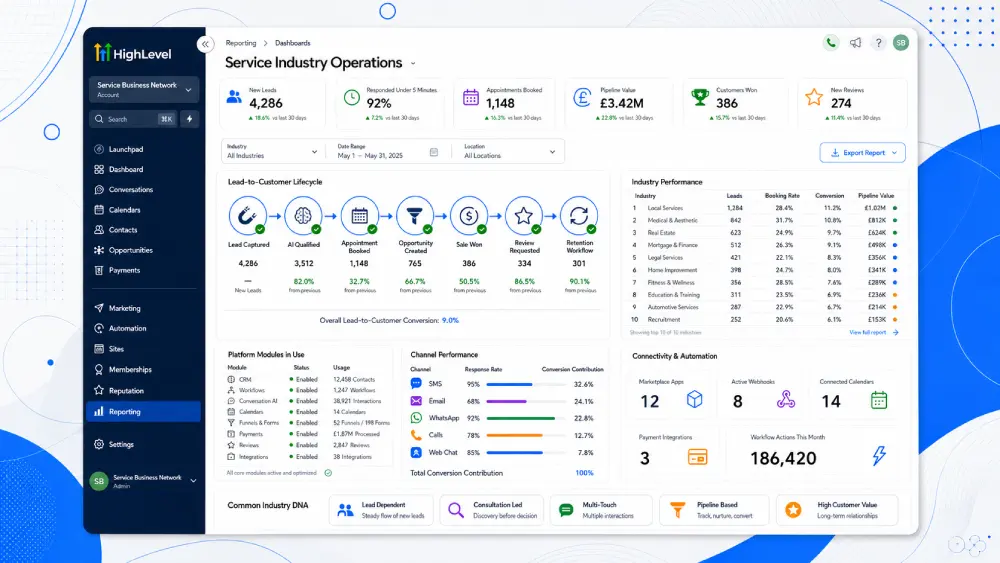Click the lightning bolt quick actions icon
1000x563 pixels.
click(189, 119)
